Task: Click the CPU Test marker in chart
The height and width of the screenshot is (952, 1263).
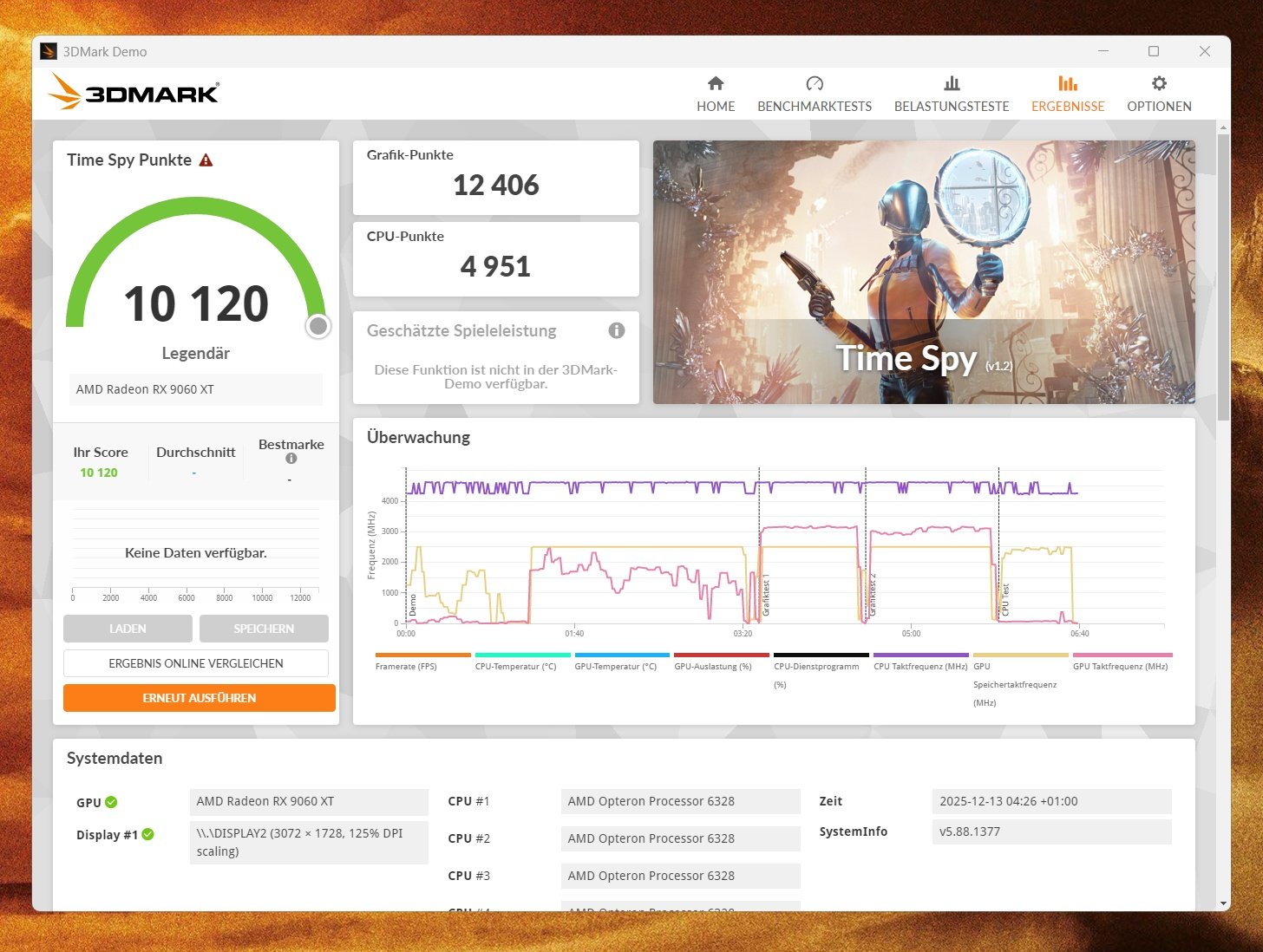Action: click(1005, 600)
